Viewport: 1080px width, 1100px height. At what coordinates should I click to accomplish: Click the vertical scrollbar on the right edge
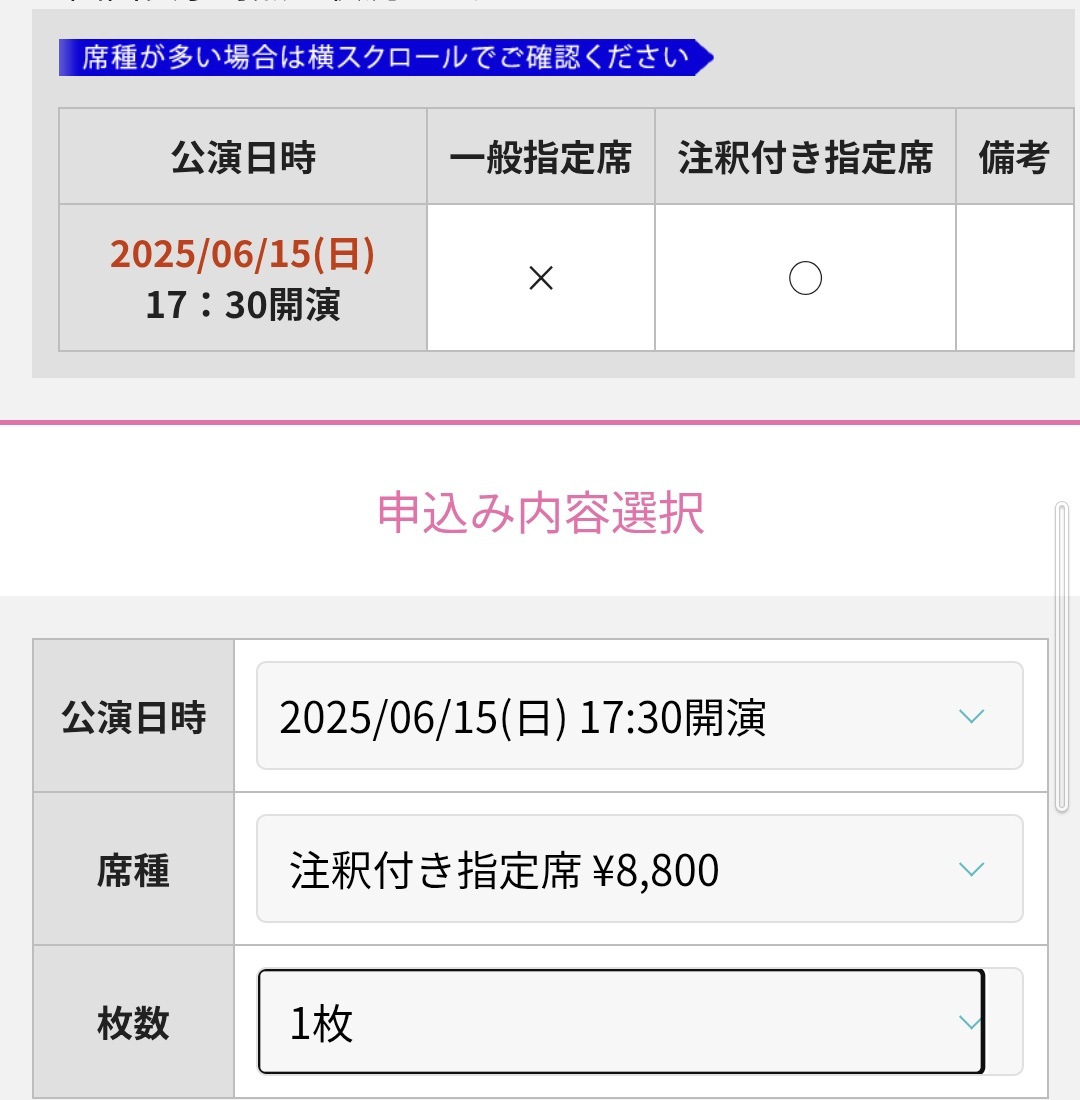(x=1062, y=657)
